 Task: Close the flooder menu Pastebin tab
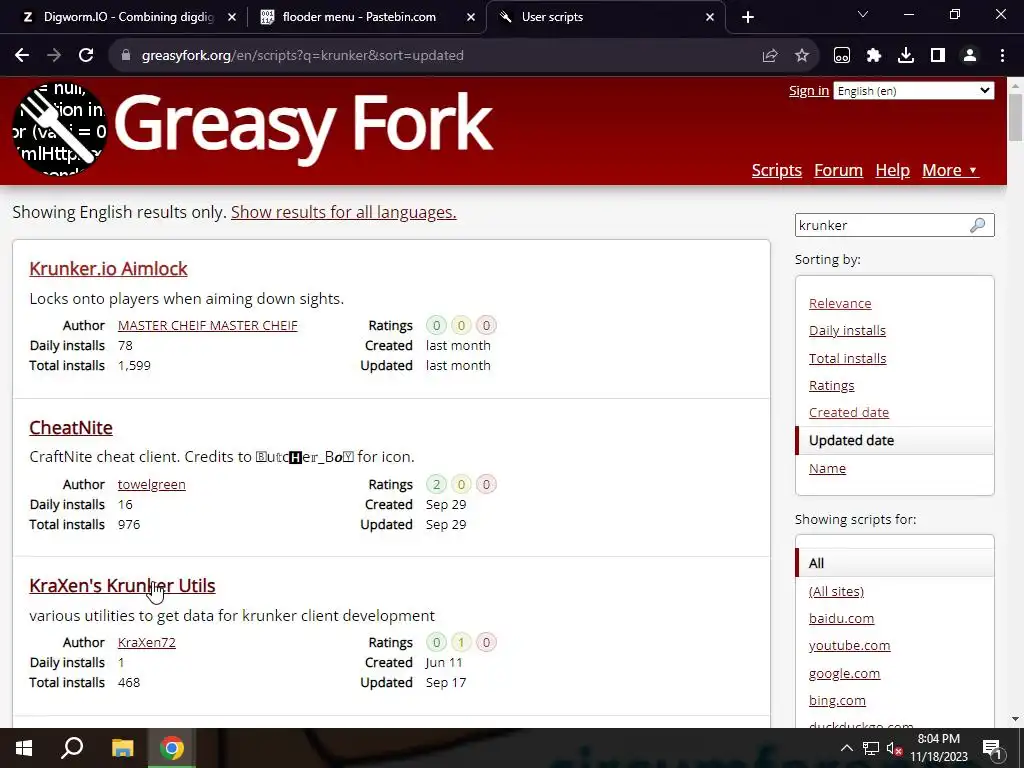471,17
